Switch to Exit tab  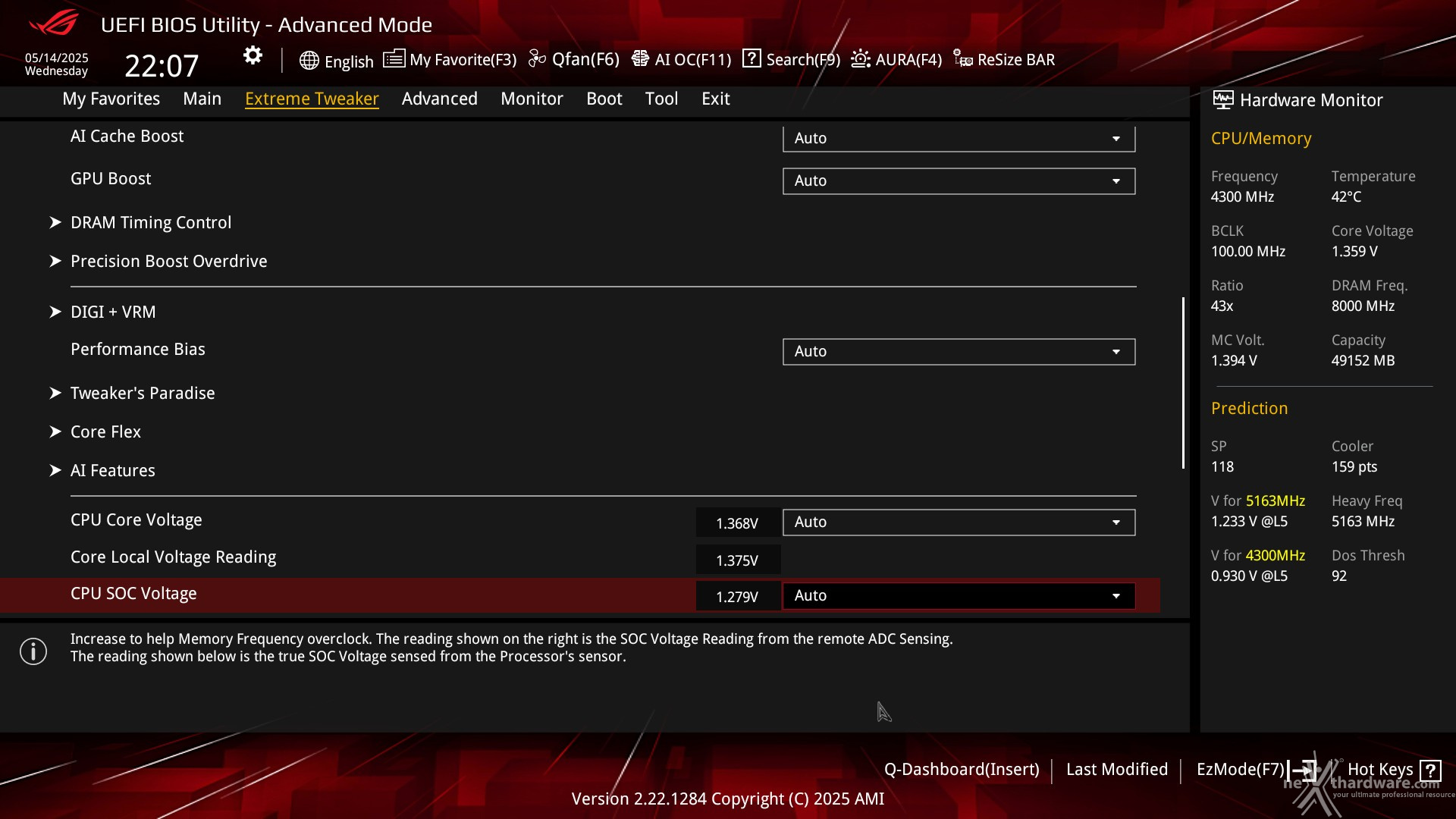coord(715,99)
